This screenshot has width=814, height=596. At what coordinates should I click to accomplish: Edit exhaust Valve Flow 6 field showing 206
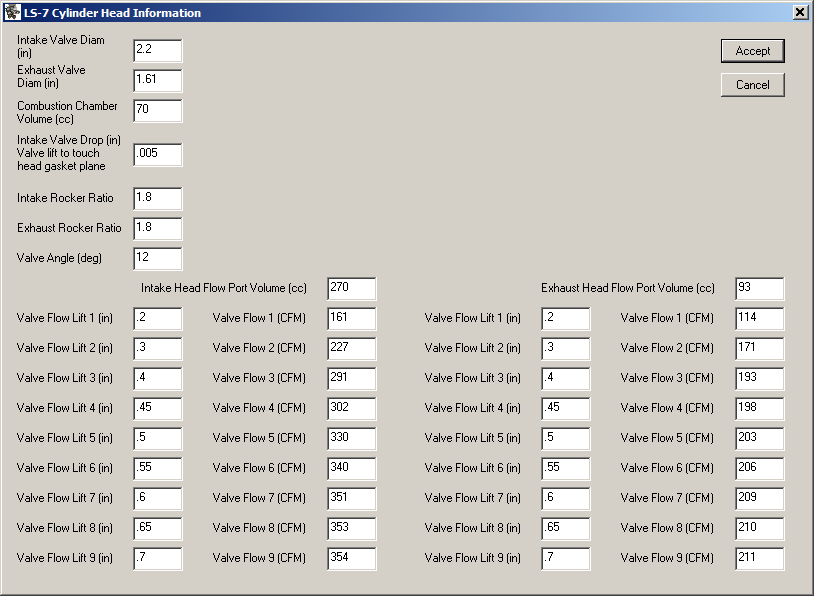(x=760, y=469)
